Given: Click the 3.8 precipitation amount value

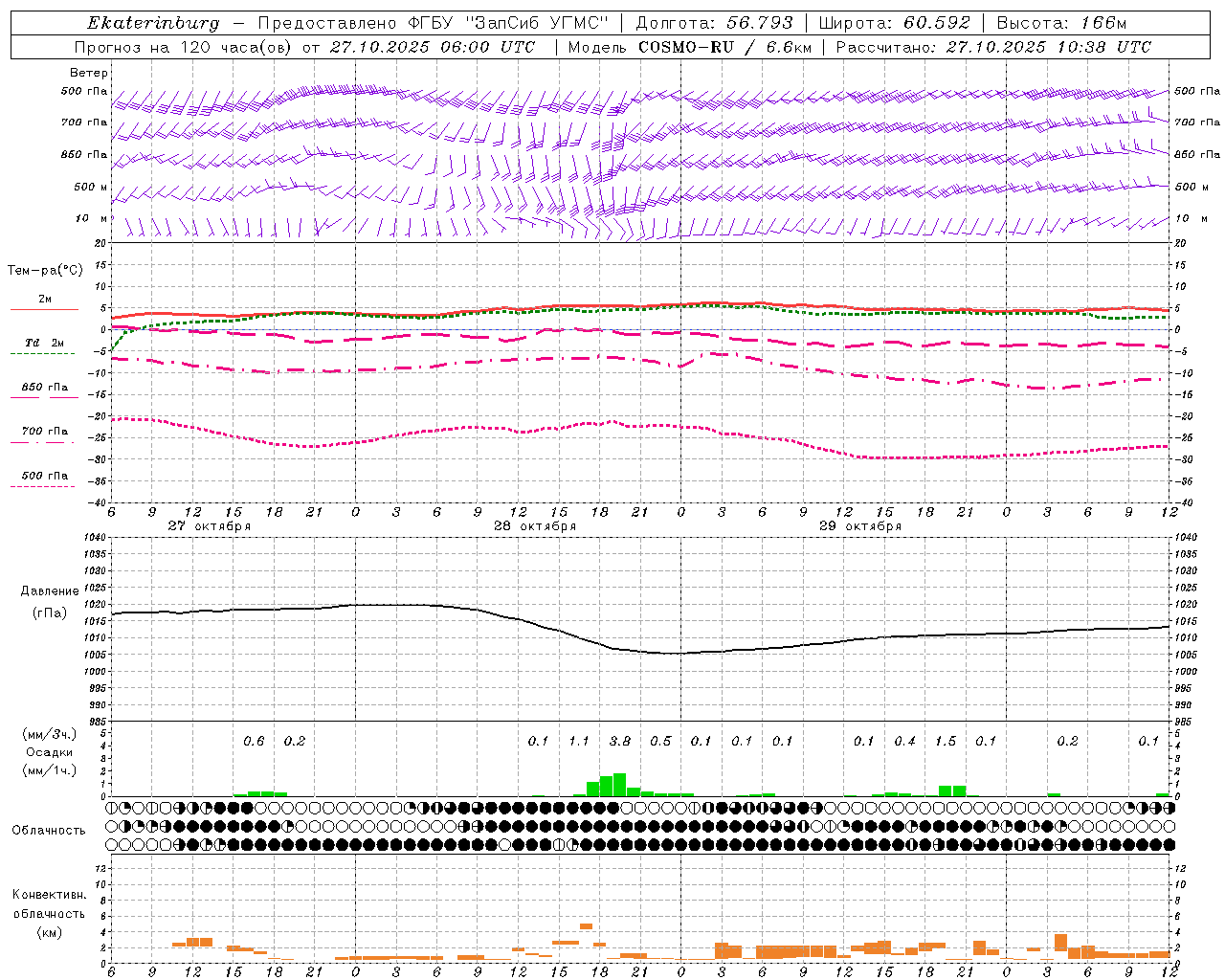Looking at the screenshot, I should 620,742.
